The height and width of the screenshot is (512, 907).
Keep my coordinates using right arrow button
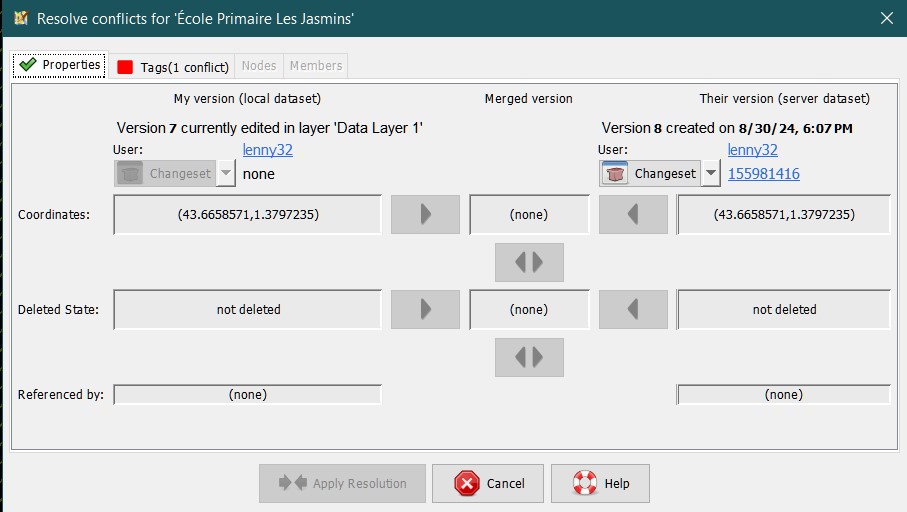tap(425, 214)
